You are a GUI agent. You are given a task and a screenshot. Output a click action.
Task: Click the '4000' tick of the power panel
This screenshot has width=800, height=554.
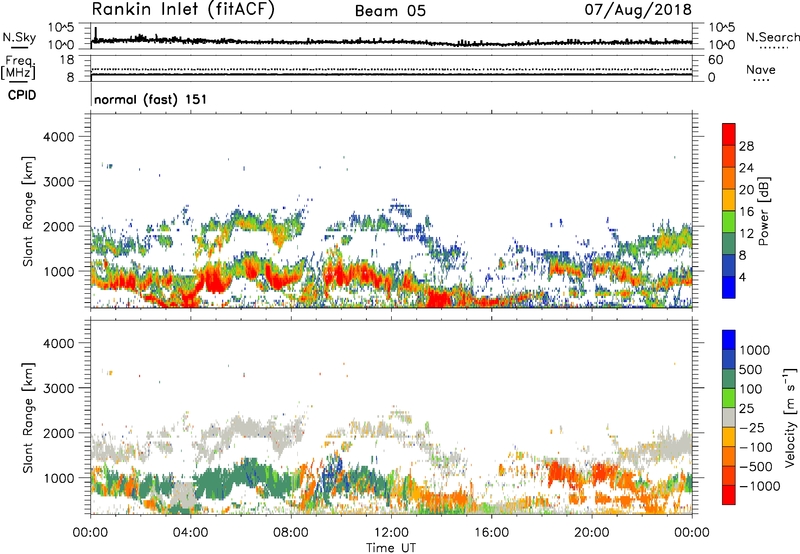(58, 137)
